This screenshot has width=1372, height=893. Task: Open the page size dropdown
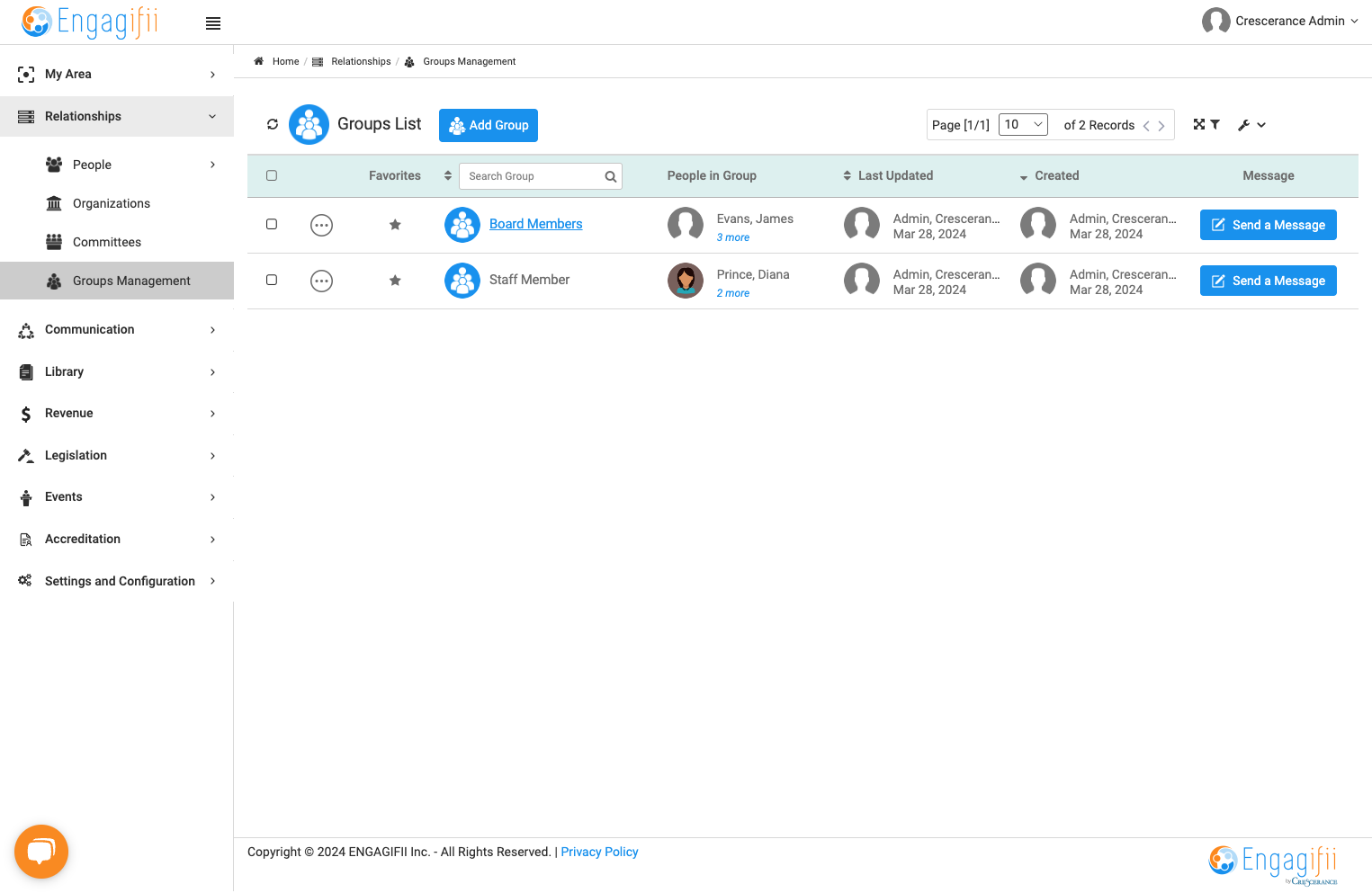coord(1024,125)
